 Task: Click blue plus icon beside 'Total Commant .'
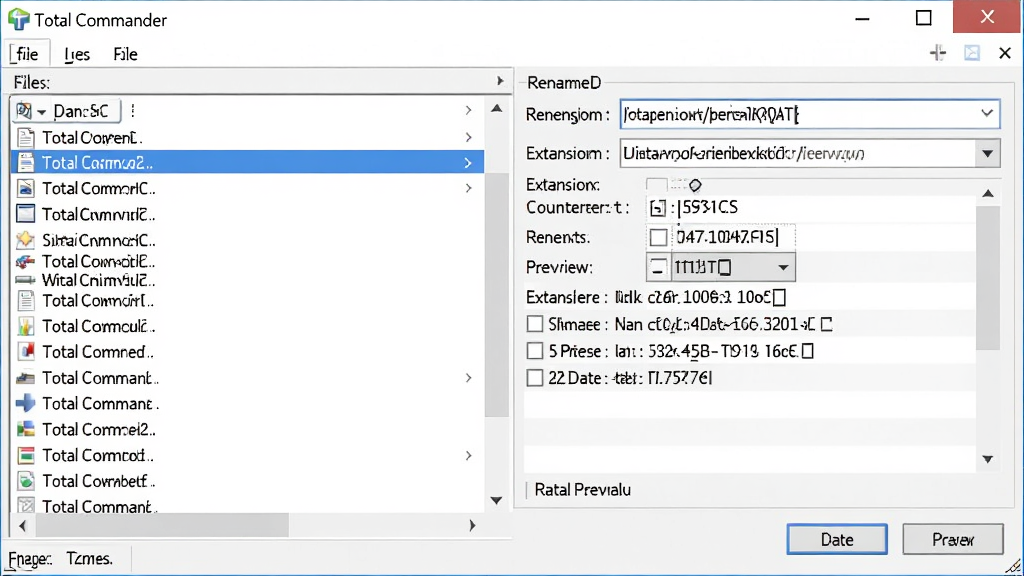[x=25, y=403]
